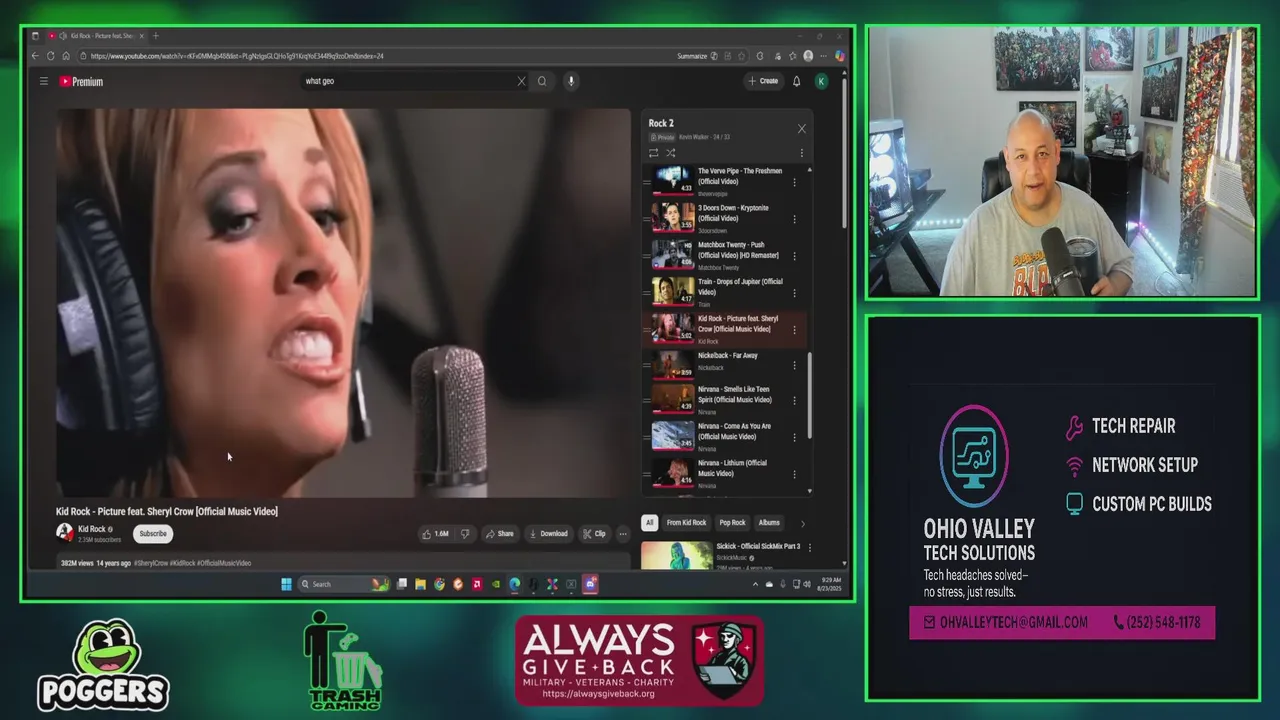Open options for The Verve Pipe video
This screenshot has width=1280, height=720.
tap(795, 182)
